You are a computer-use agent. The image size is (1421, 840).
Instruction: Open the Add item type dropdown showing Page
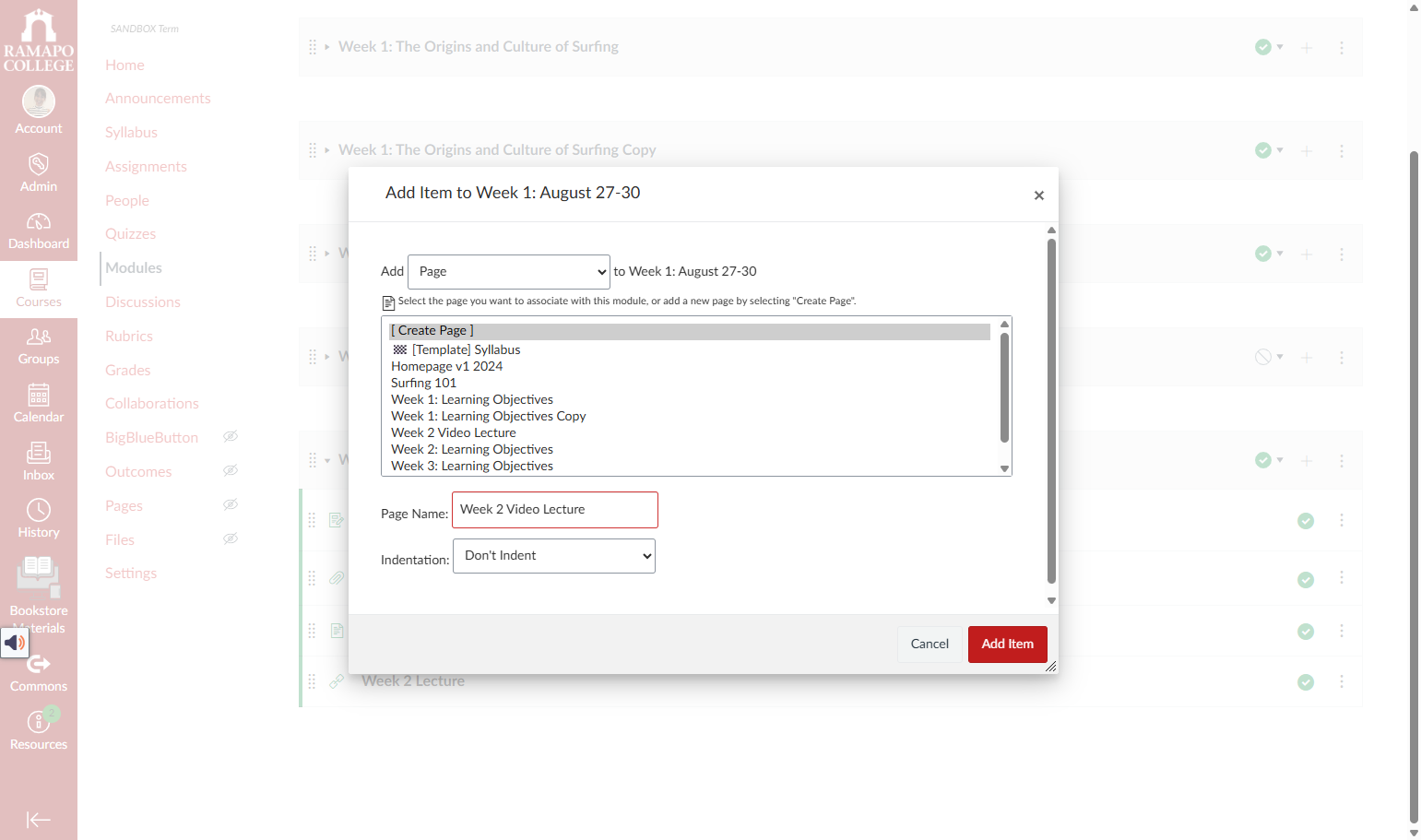click(x=509, y=272)
